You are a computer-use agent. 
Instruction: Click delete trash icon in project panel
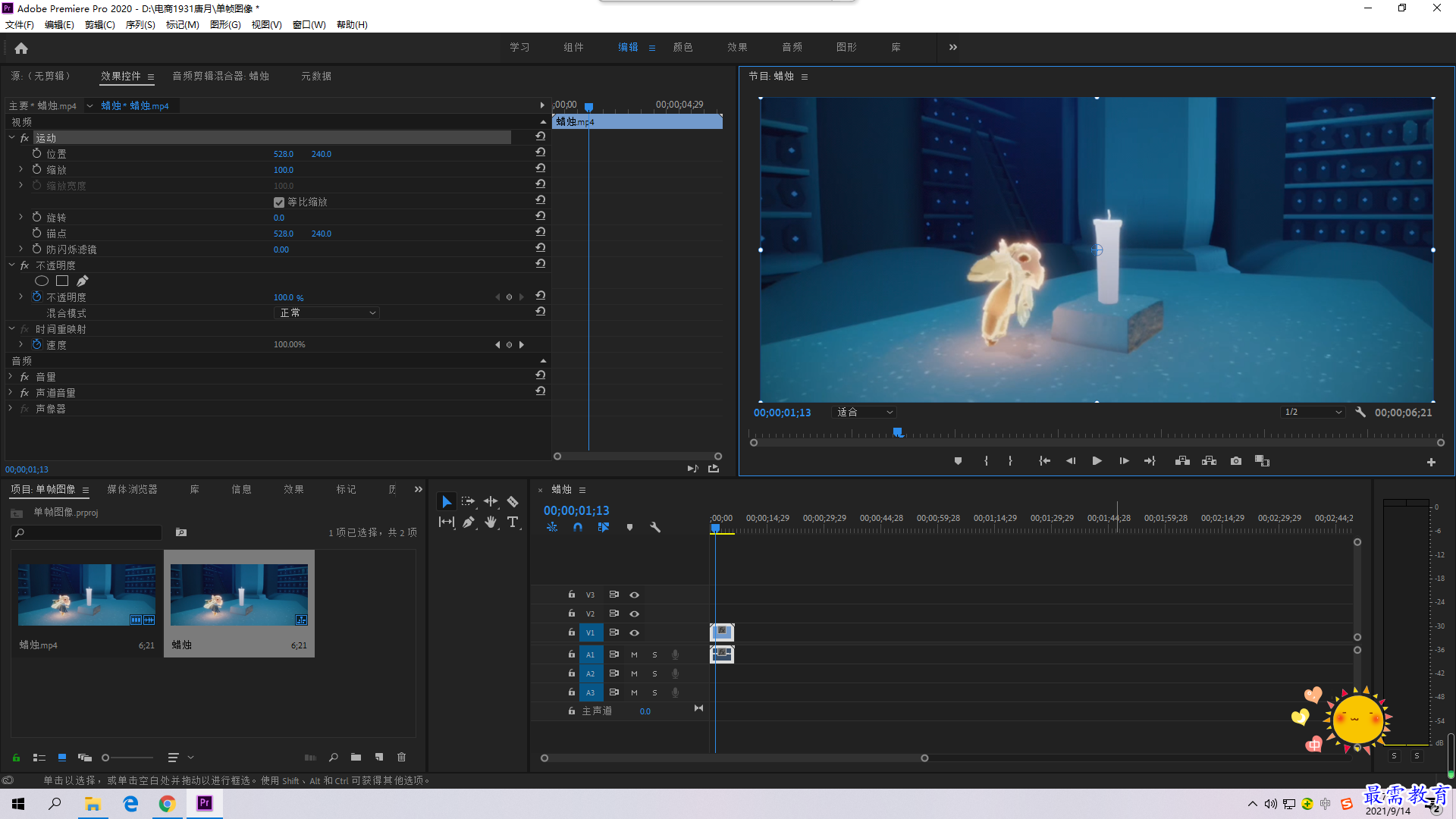tap(402, 757)
